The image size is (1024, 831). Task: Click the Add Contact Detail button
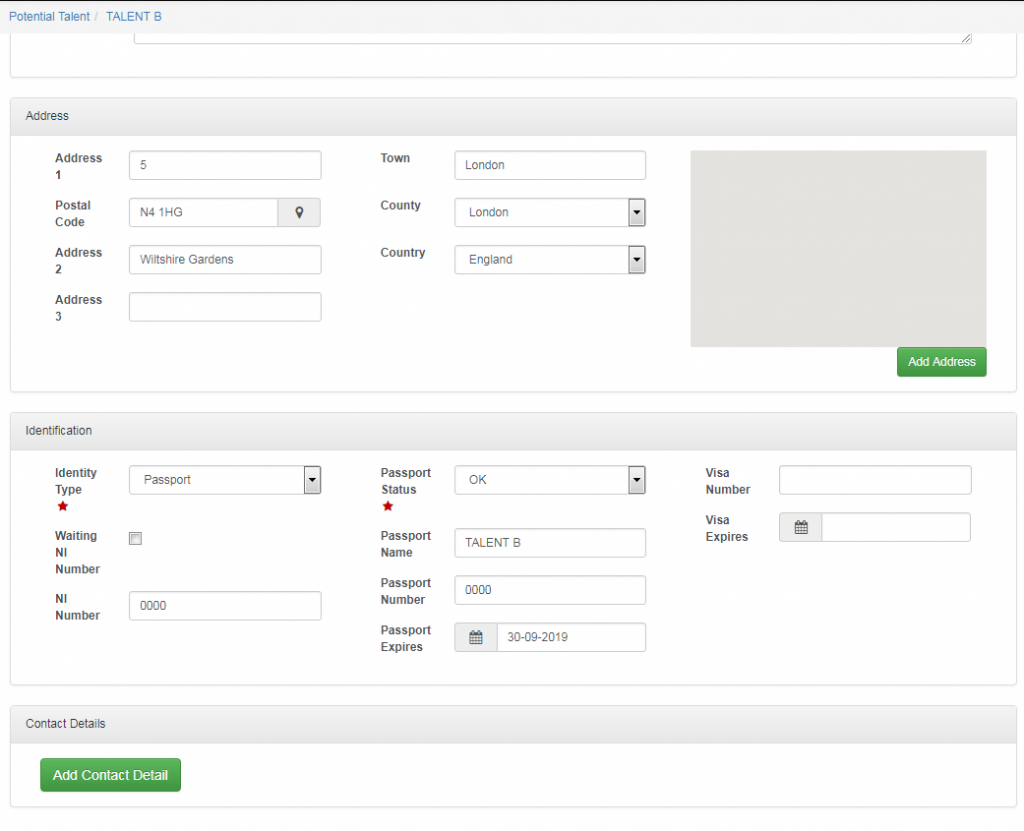(x=110, y=775)
